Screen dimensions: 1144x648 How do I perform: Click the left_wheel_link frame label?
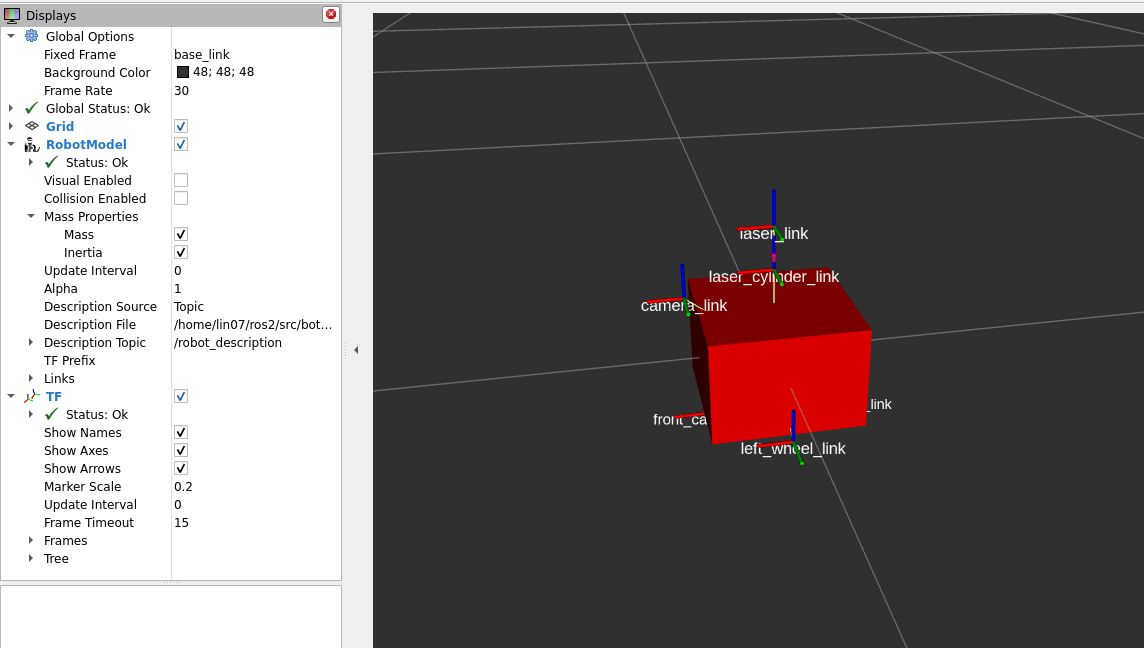click(x=793, y=448)
